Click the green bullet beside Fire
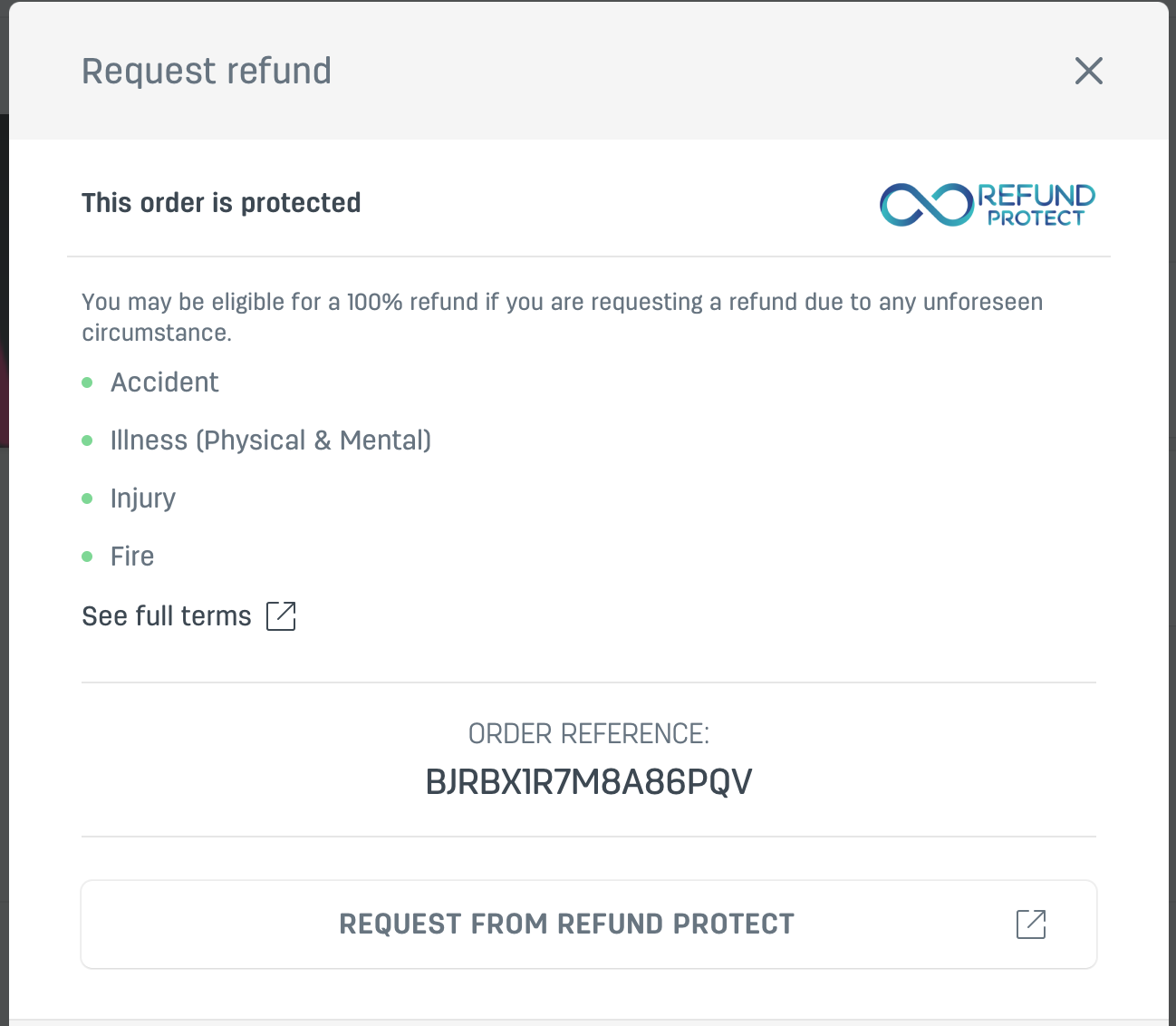 [88, 557]
